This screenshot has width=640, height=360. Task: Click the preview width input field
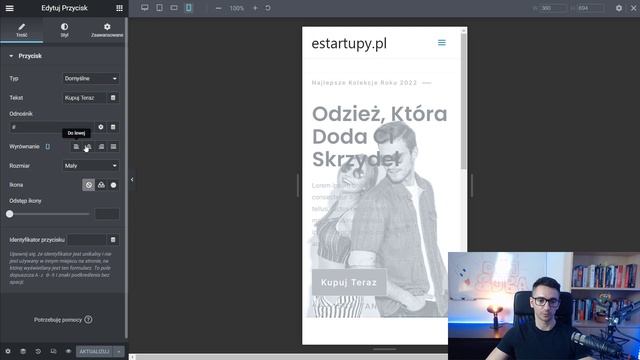[553, 8]
